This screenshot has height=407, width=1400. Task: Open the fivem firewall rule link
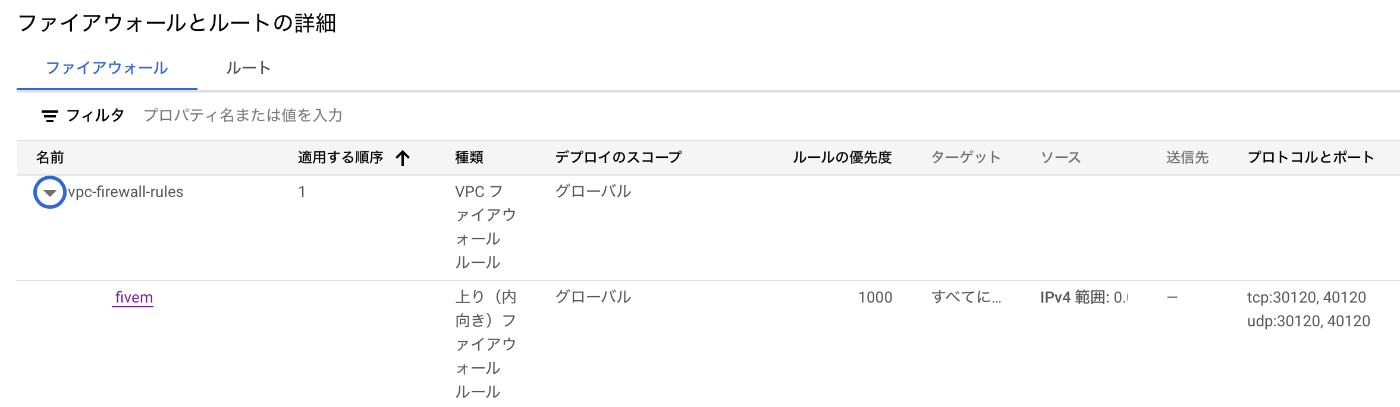tap(134, 297)
